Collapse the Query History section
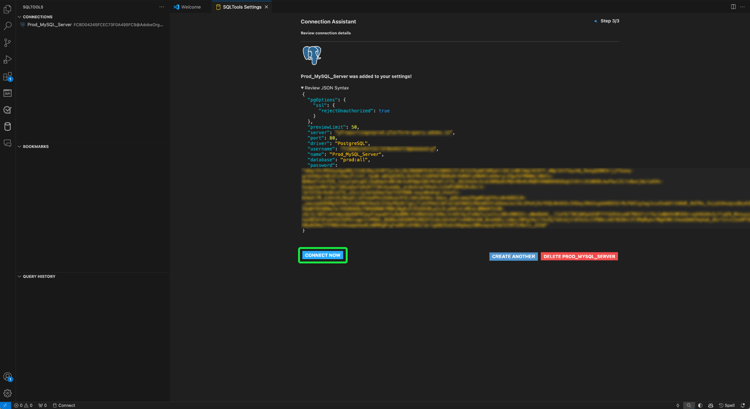This screenshot has height=409, width=750. 37,276
